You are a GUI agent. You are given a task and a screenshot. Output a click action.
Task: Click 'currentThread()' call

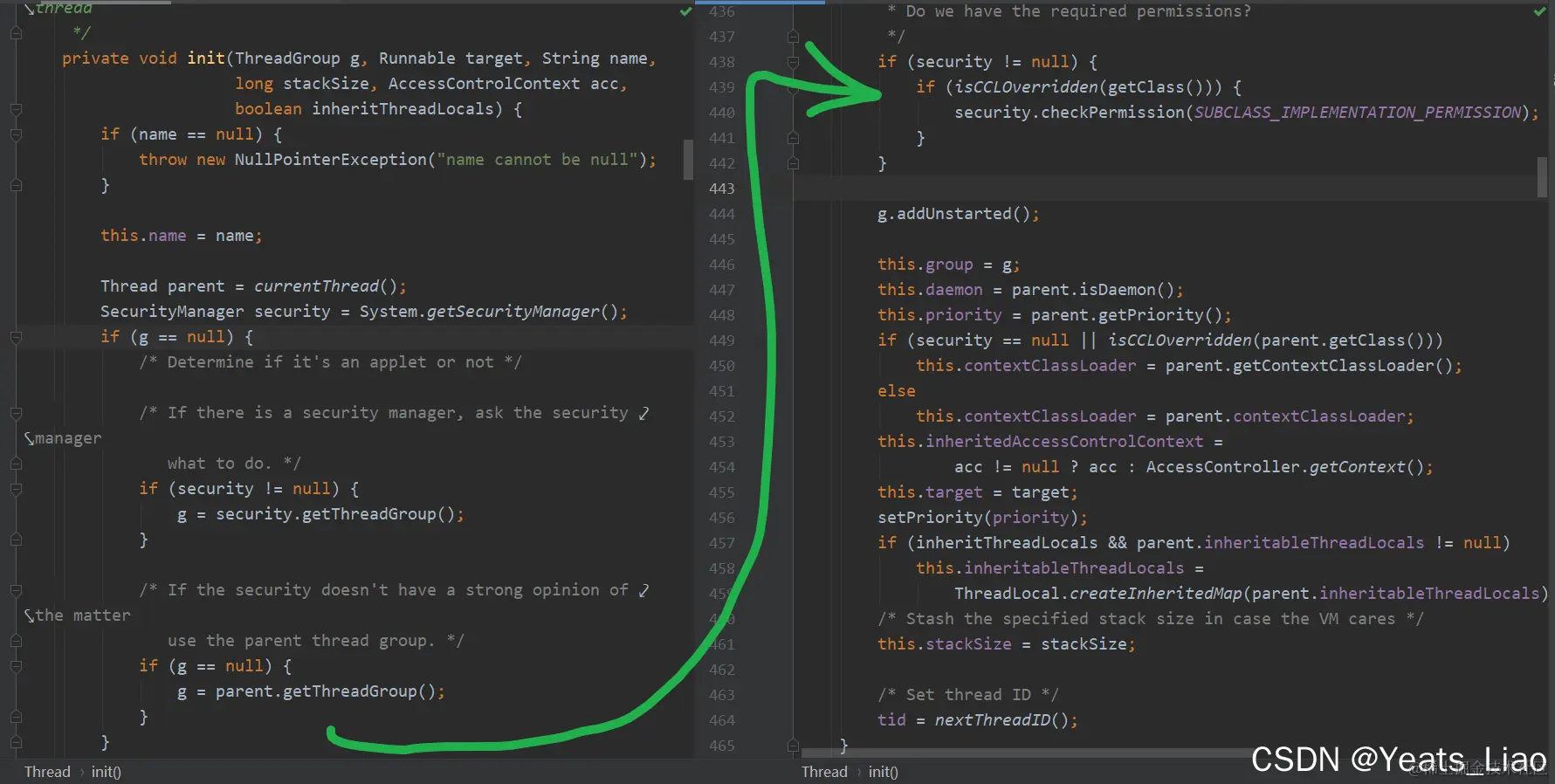(325, 286)
